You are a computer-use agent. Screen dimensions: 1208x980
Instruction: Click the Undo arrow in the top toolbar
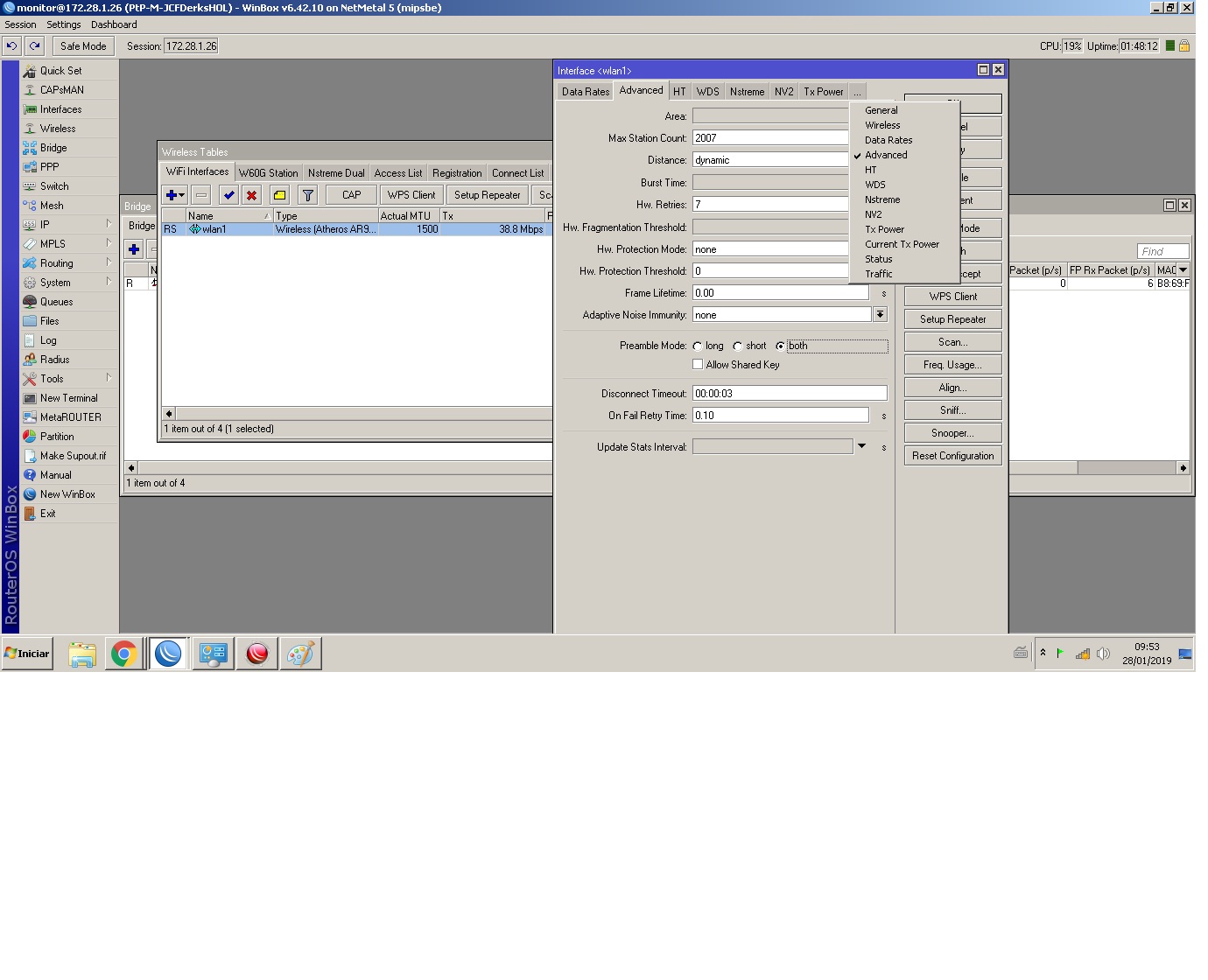[11, 46]
